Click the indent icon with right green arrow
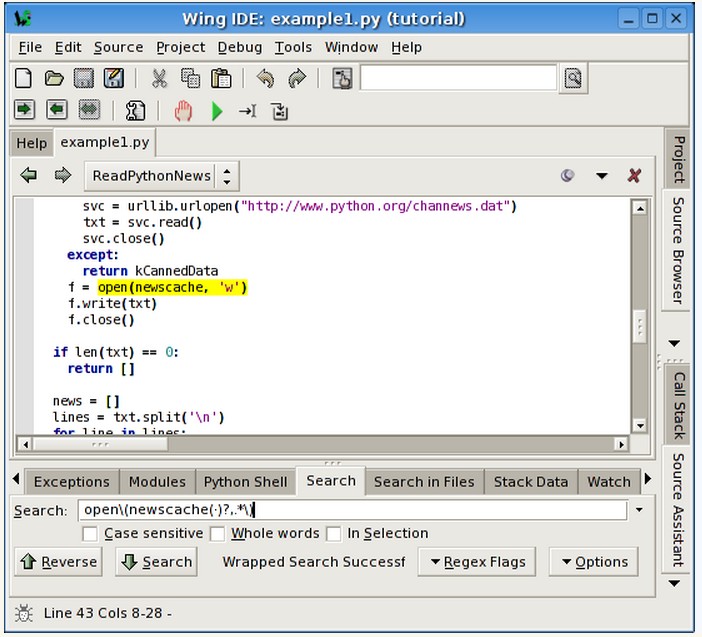 [x=24, y=110]
